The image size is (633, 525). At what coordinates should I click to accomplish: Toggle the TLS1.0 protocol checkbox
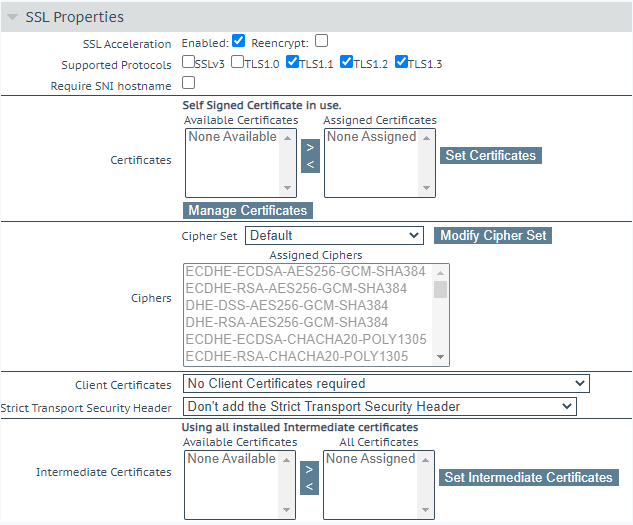[x=238, y=62]
